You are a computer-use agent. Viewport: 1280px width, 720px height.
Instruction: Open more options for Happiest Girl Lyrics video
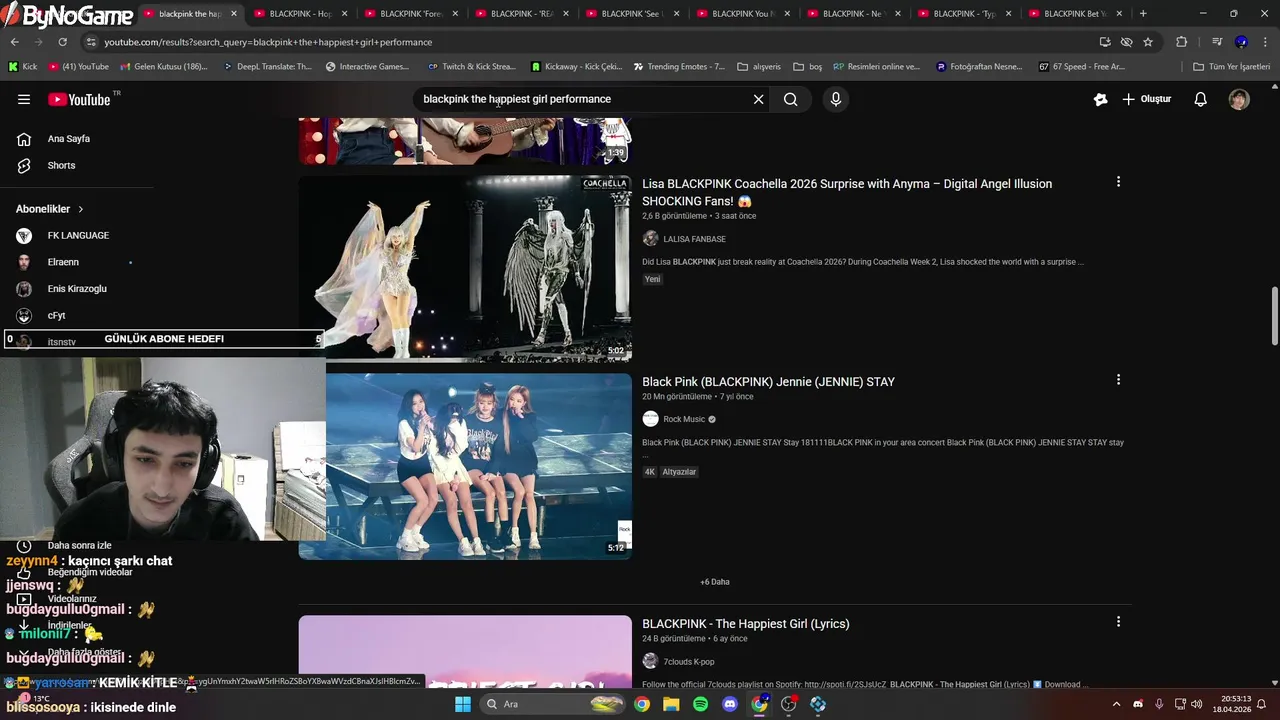click(x=1118, y=622)
